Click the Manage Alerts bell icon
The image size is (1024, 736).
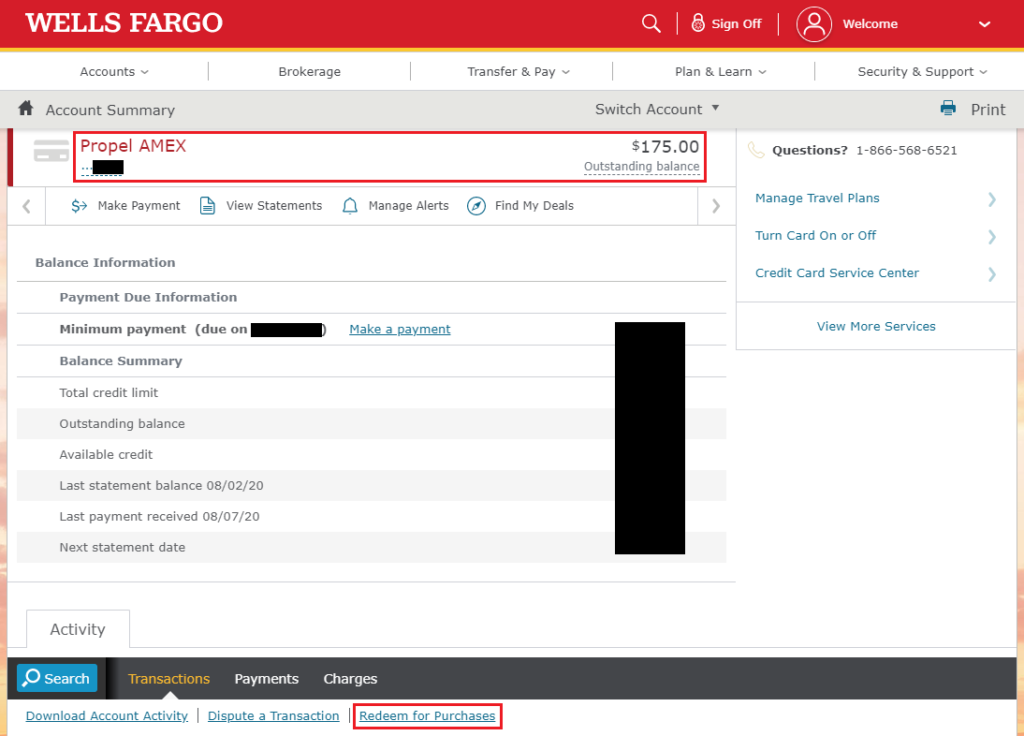[350, 205]
